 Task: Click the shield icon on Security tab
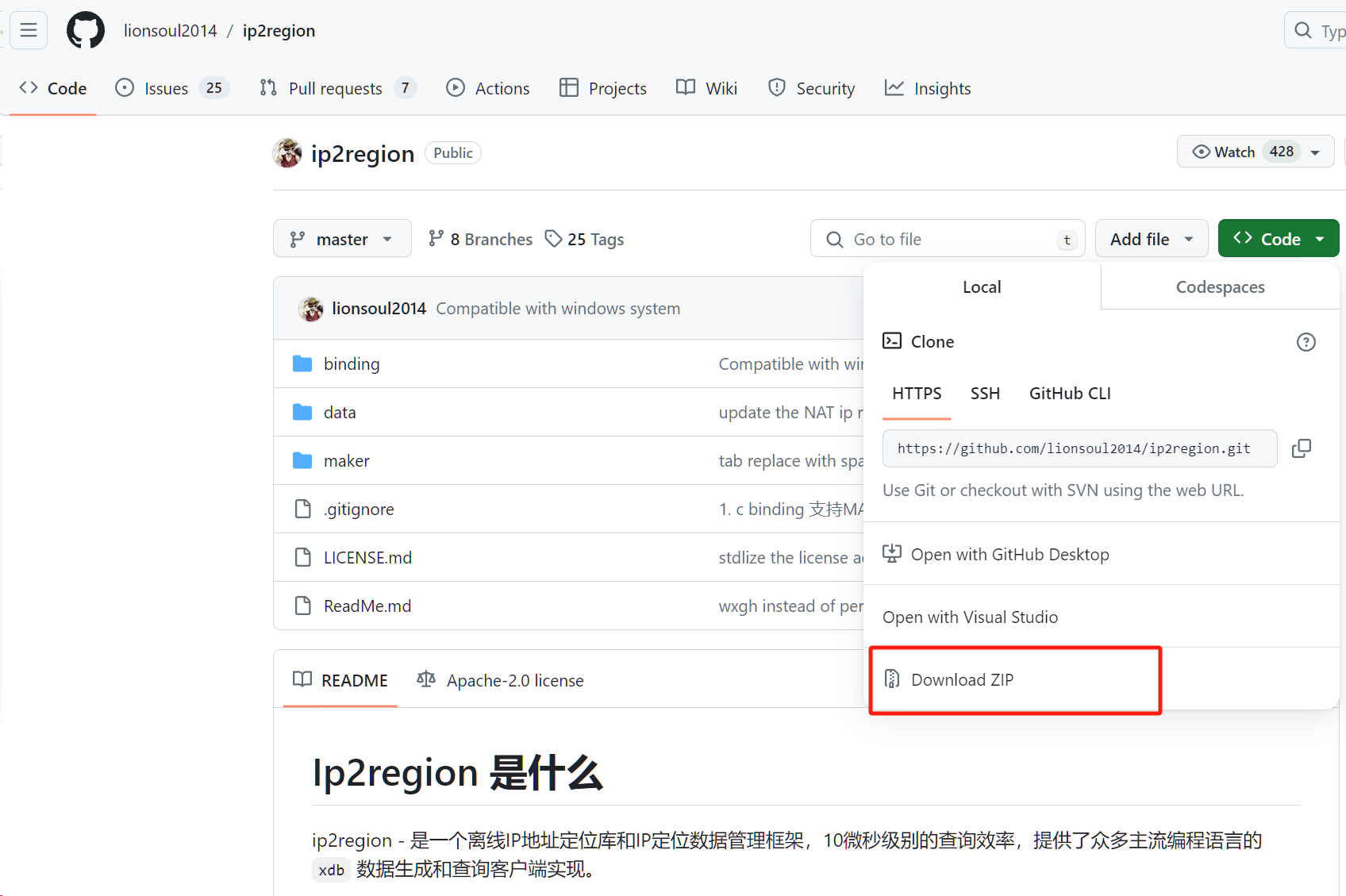click(777, 87)
